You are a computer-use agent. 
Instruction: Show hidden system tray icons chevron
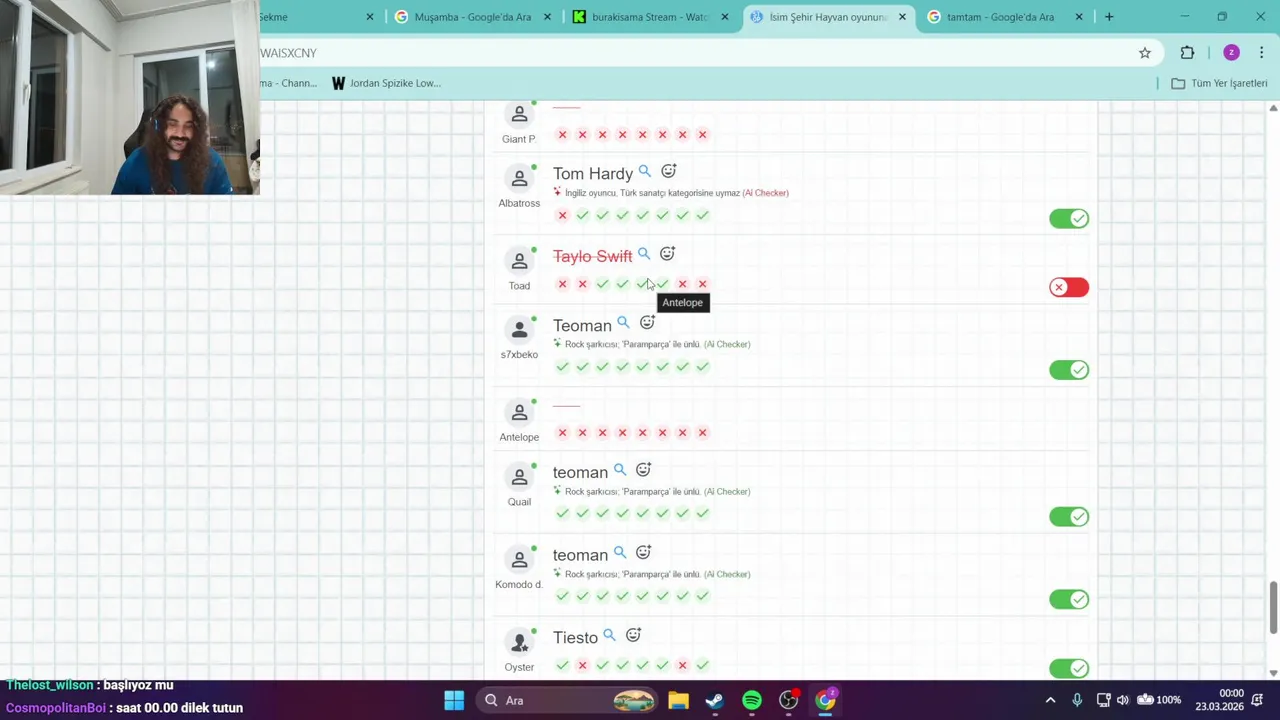point(1050,700)
